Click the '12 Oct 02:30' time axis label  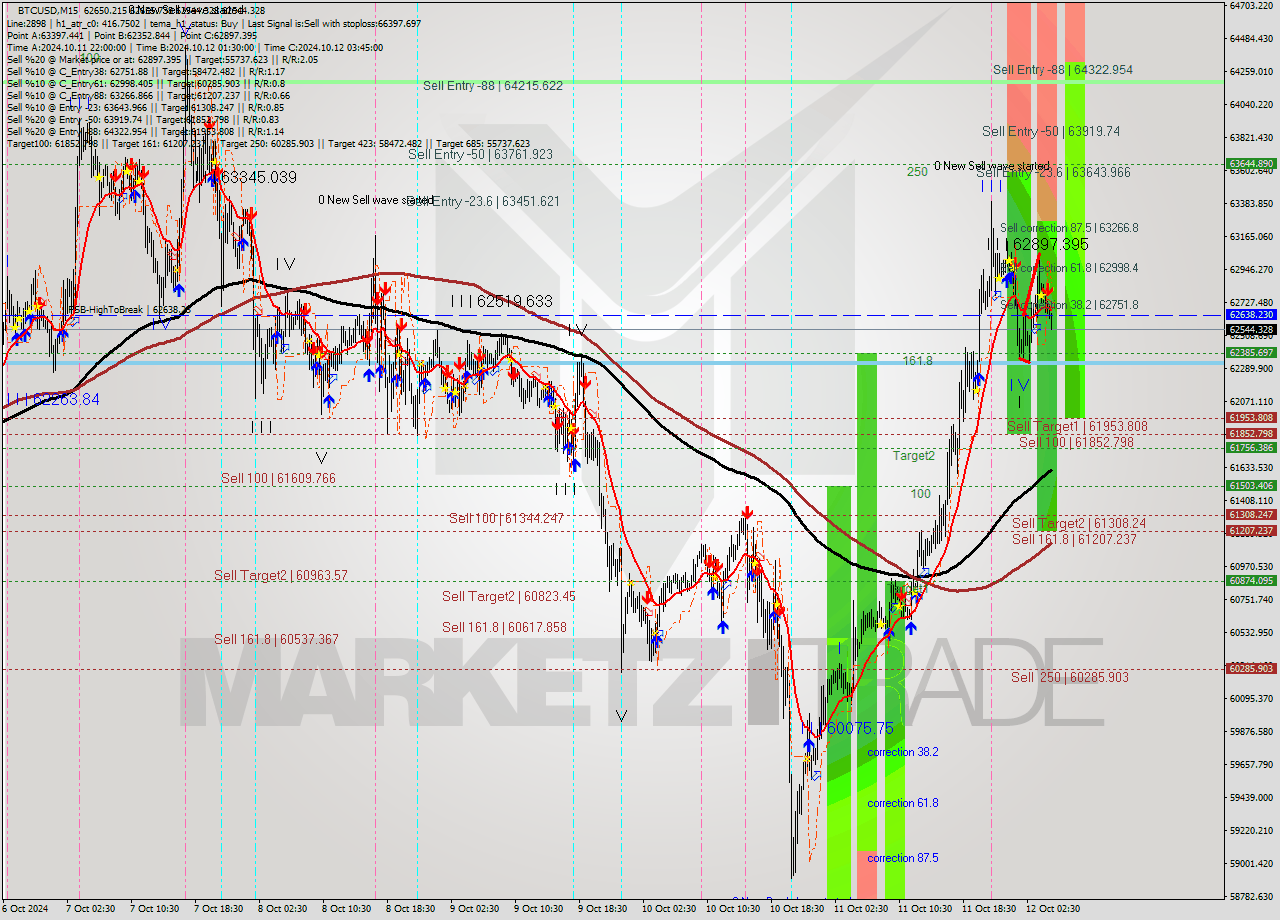coord(1051,909)
